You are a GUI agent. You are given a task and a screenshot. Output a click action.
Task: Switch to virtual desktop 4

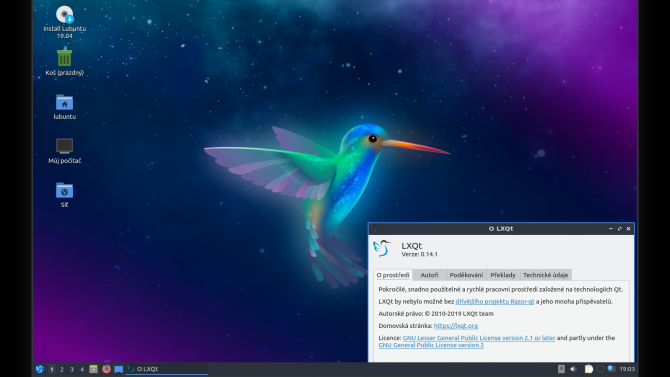click(x=82, y=369)
